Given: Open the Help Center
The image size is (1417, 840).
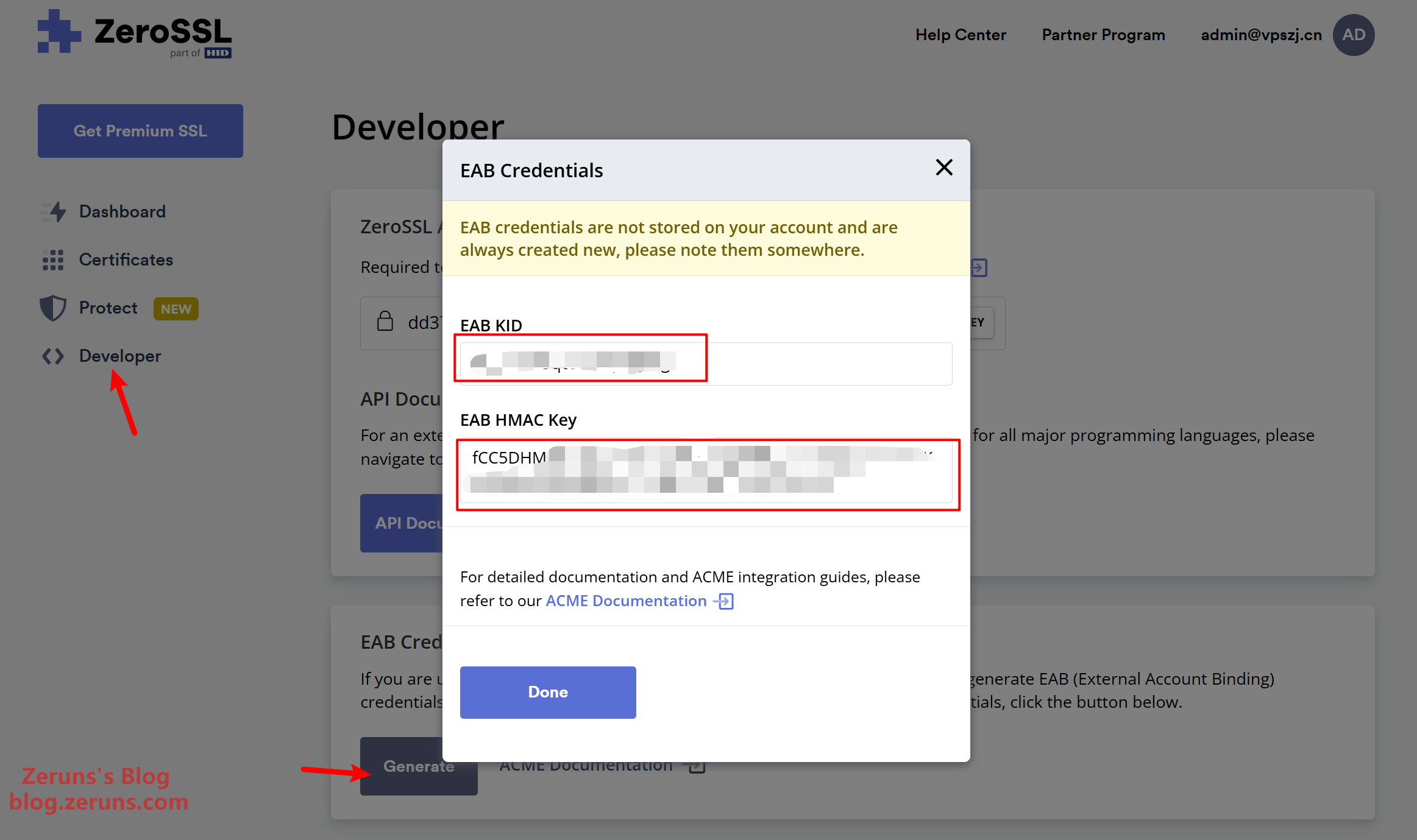Looking at the screenshot, I should [961, 35].
